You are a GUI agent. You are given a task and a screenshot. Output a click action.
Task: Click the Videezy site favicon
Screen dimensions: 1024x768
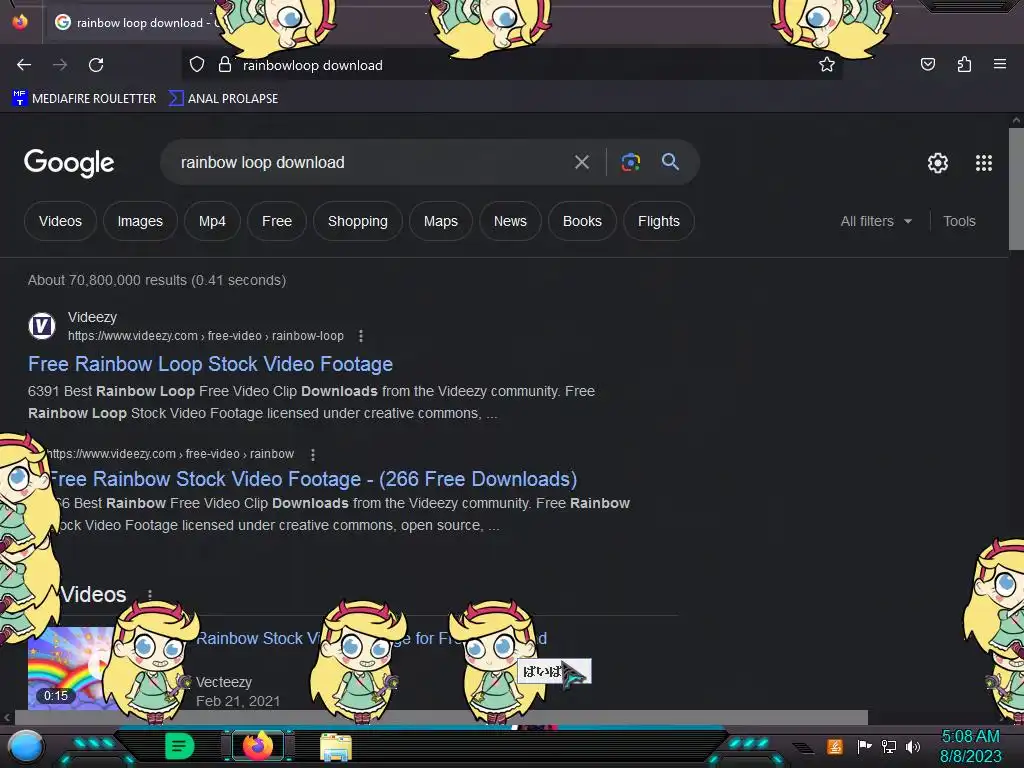[x=42, y=326]
